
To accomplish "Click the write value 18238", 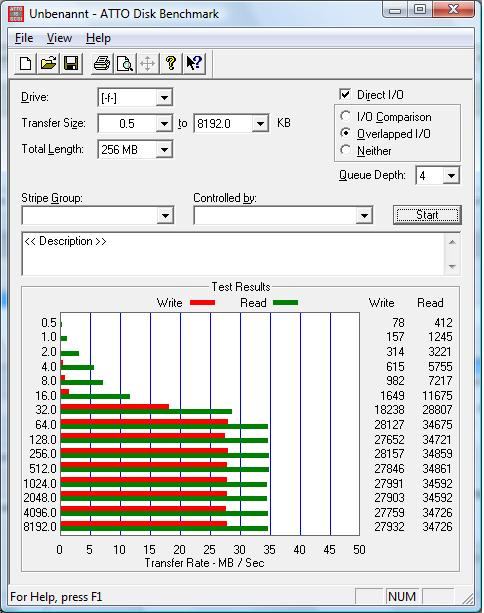I will [x=389, y=410].
